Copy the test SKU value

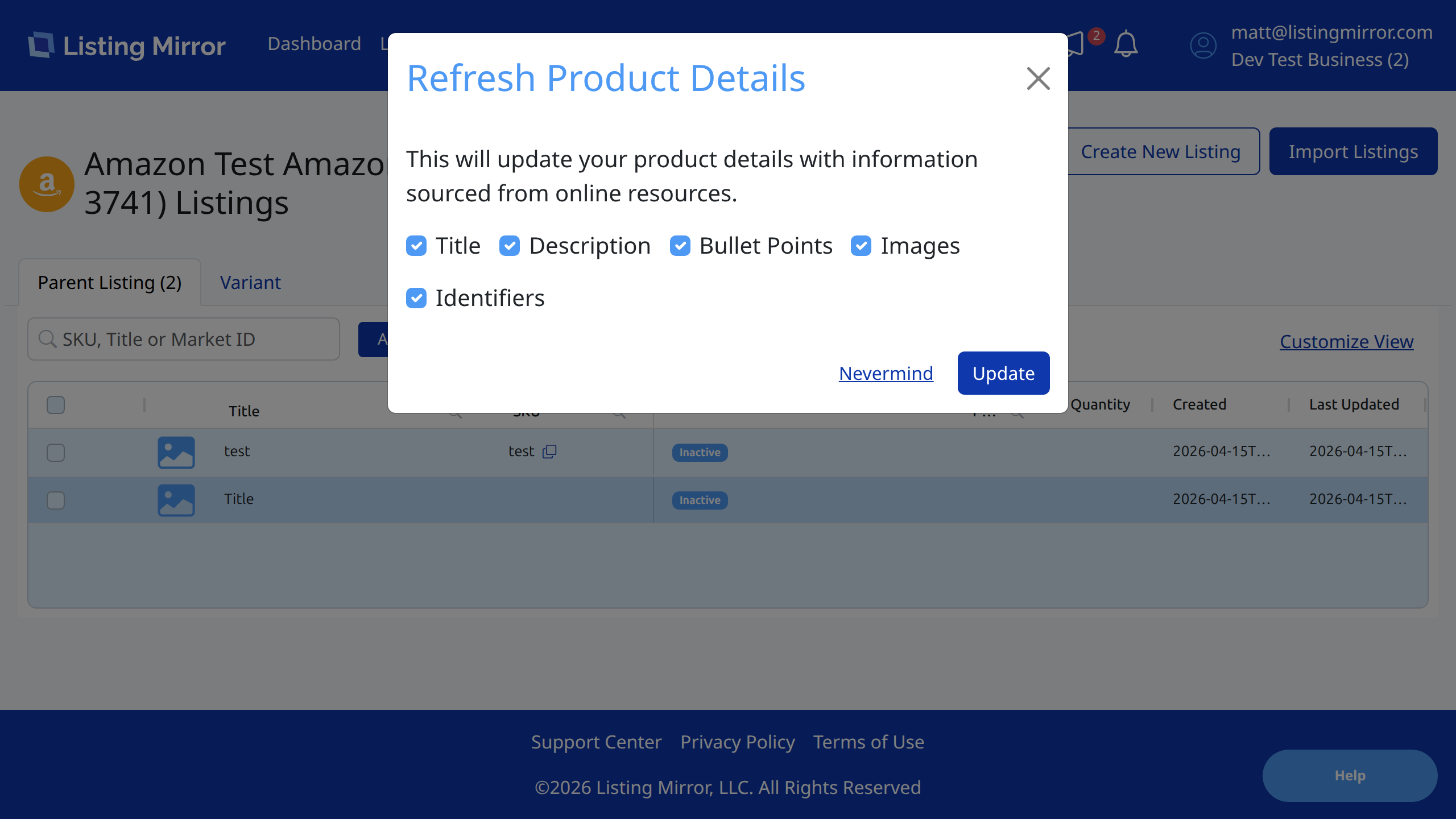(x=549, y=451)
